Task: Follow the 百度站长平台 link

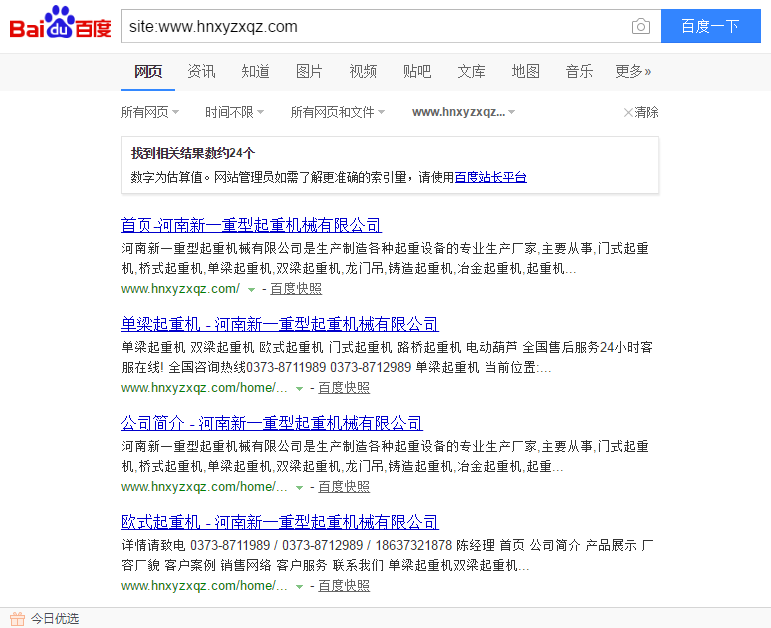Action: [x=491, y=177]
